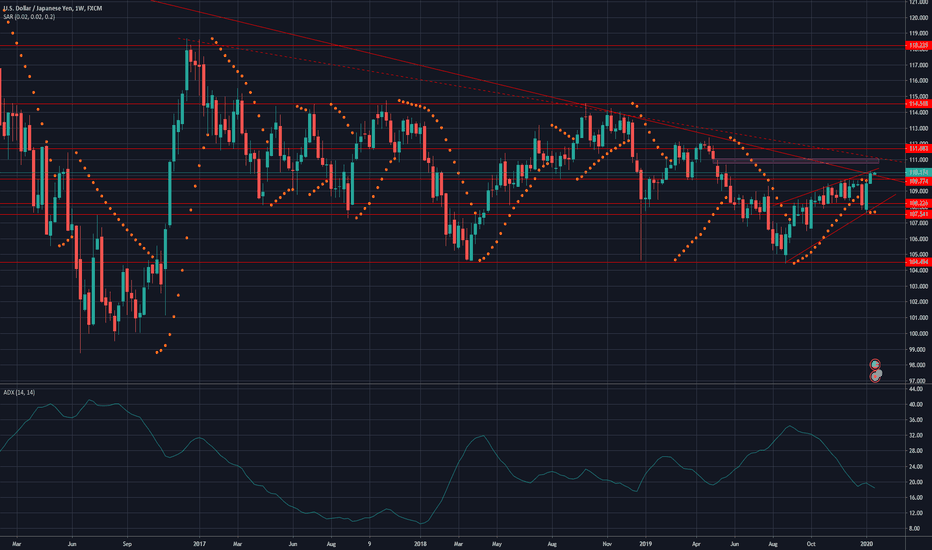Screen dimensions: 932x550
Task: Click the 2019 label on time axis
Action: coord(644,543)
